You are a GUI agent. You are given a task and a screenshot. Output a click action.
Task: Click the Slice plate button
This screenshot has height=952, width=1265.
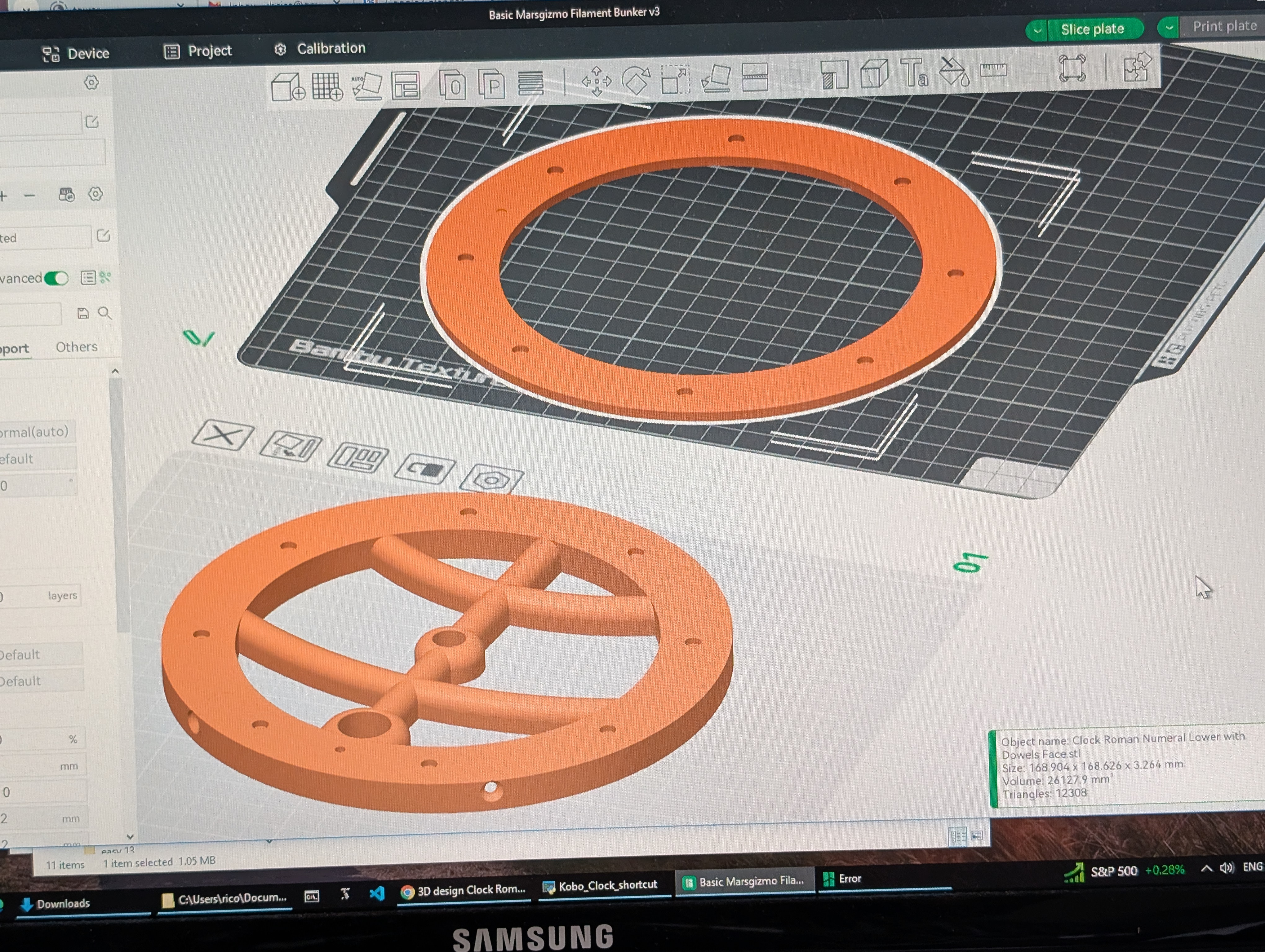click(x=1092, y=29)
